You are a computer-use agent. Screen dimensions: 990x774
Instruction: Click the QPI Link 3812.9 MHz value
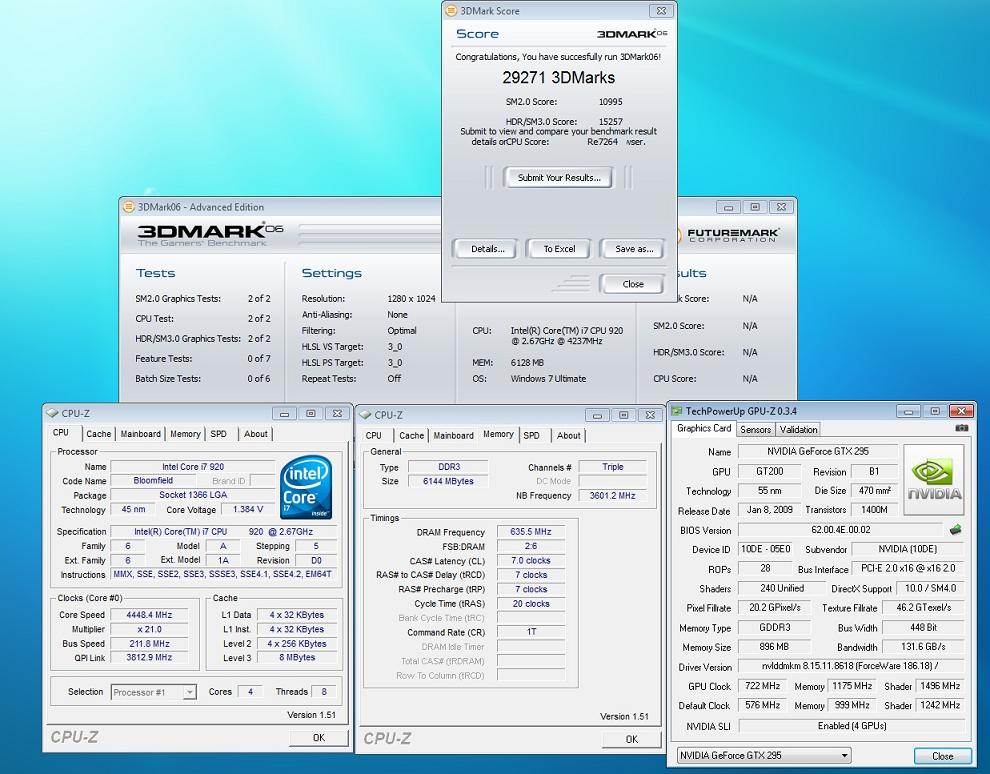(x=149, y=657)
